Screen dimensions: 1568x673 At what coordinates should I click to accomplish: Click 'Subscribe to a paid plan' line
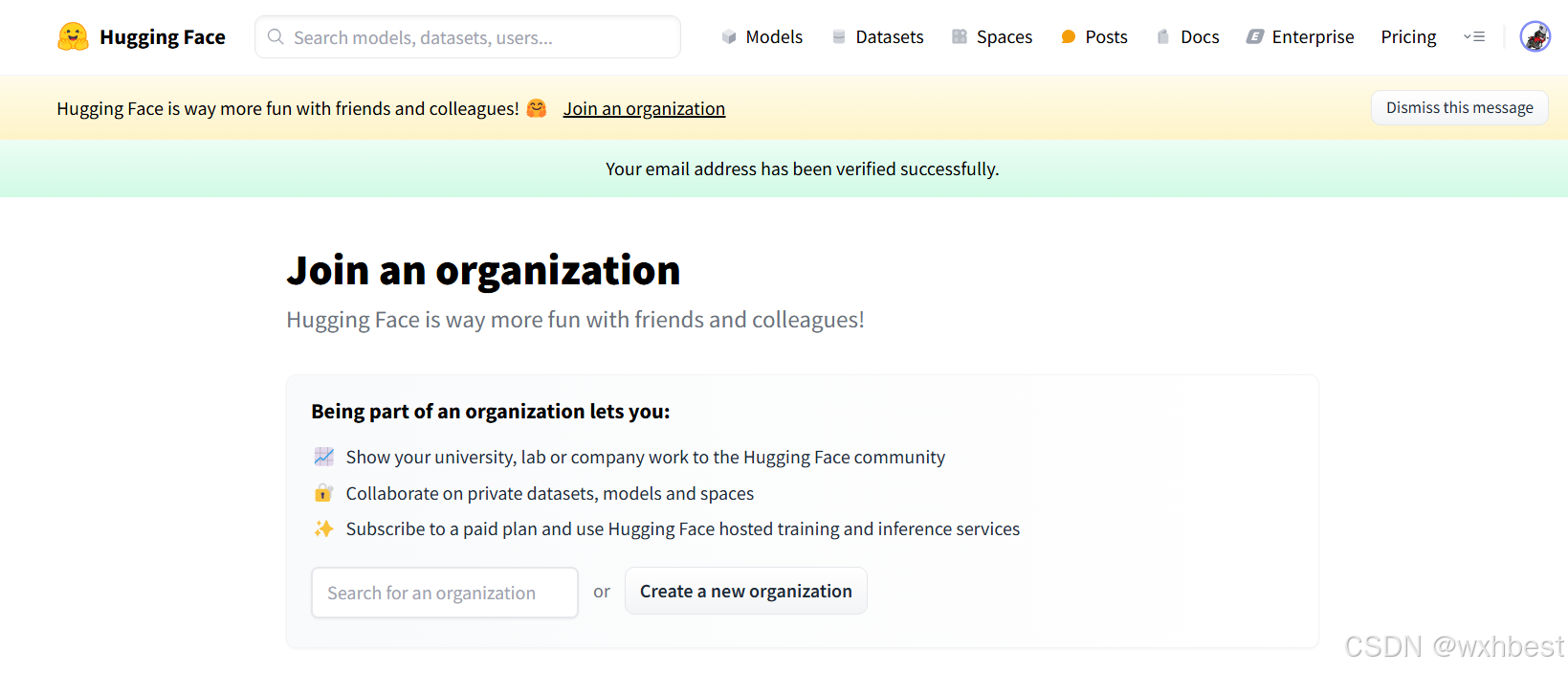click(x=683, y=529)
